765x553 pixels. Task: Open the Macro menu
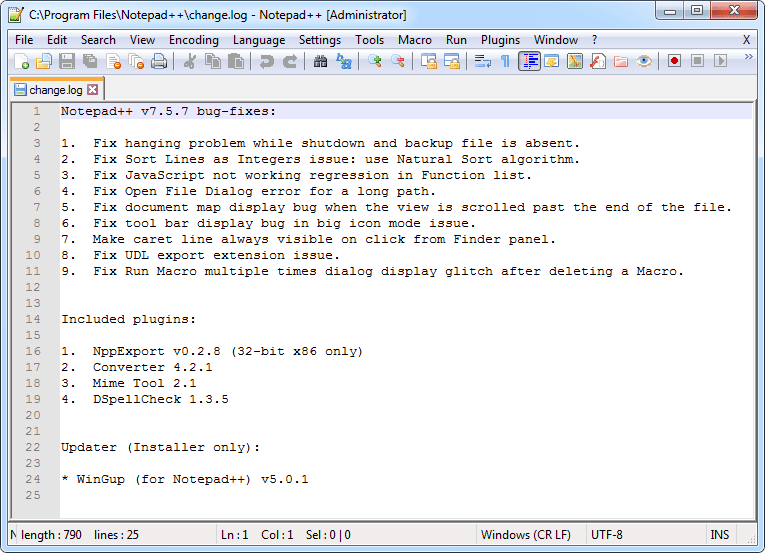[x=415, y=40]
